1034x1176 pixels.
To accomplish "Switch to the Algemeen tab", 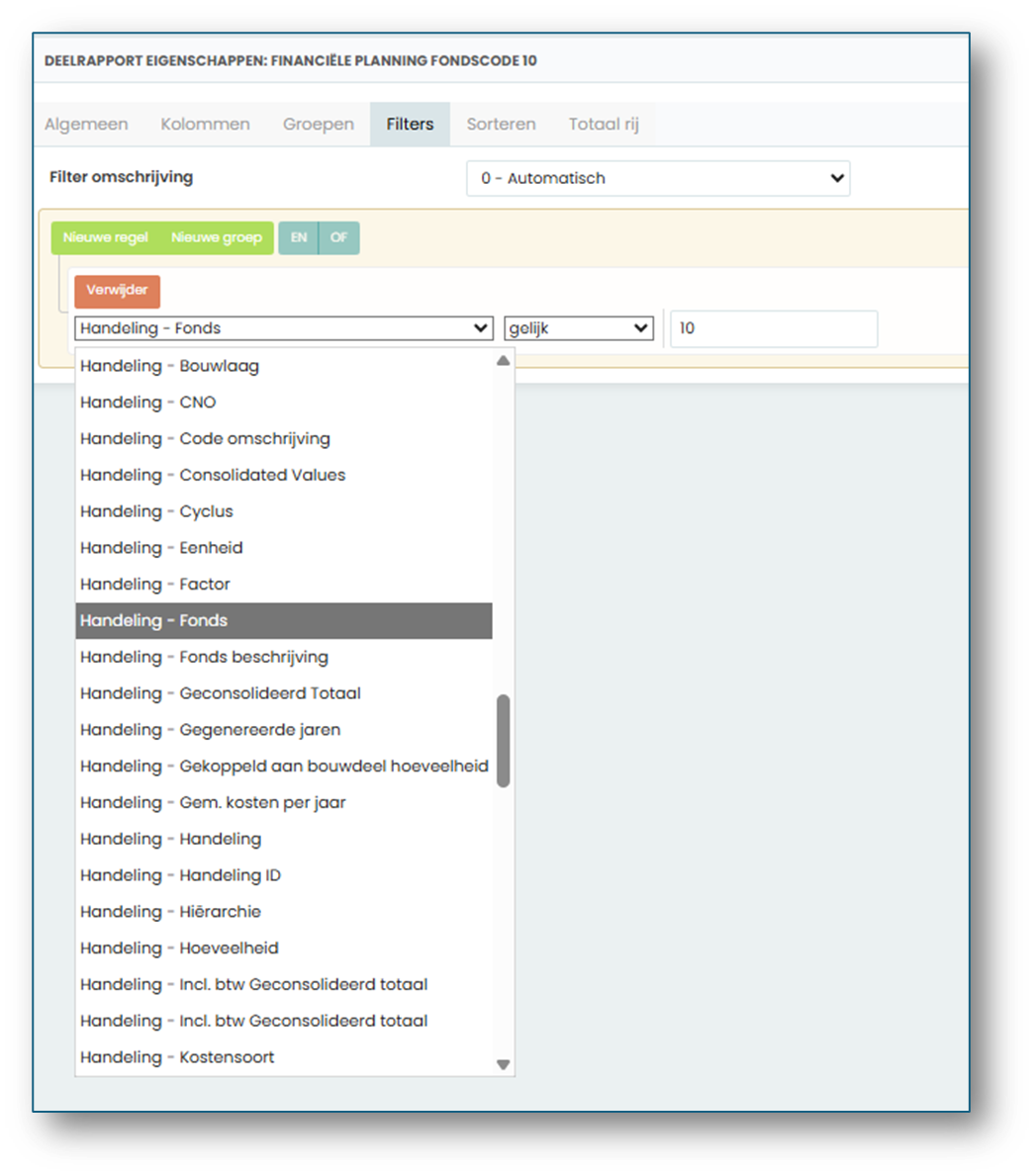I will tap(86, 125).
